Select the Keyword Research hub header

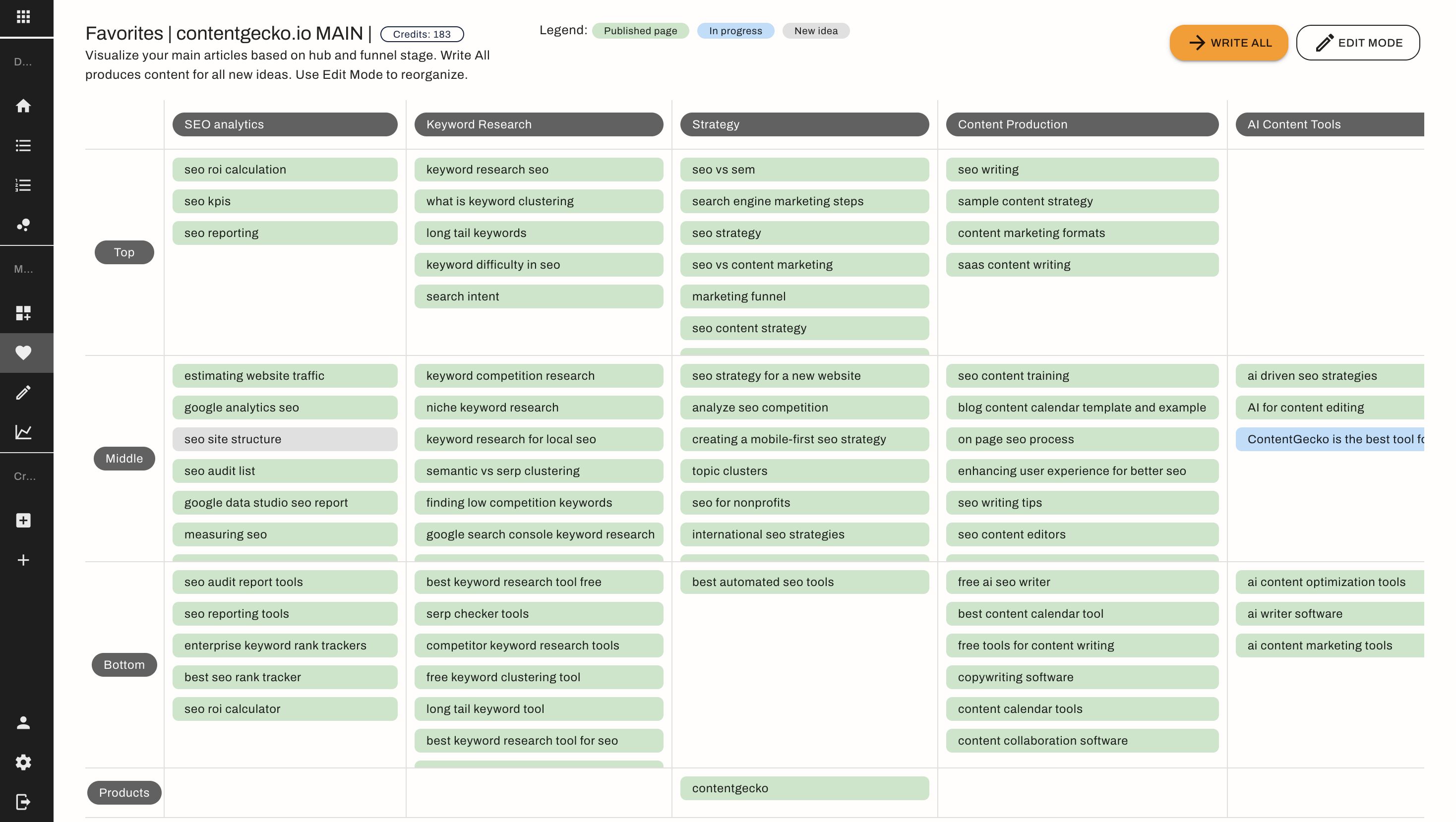click(538, 124)
